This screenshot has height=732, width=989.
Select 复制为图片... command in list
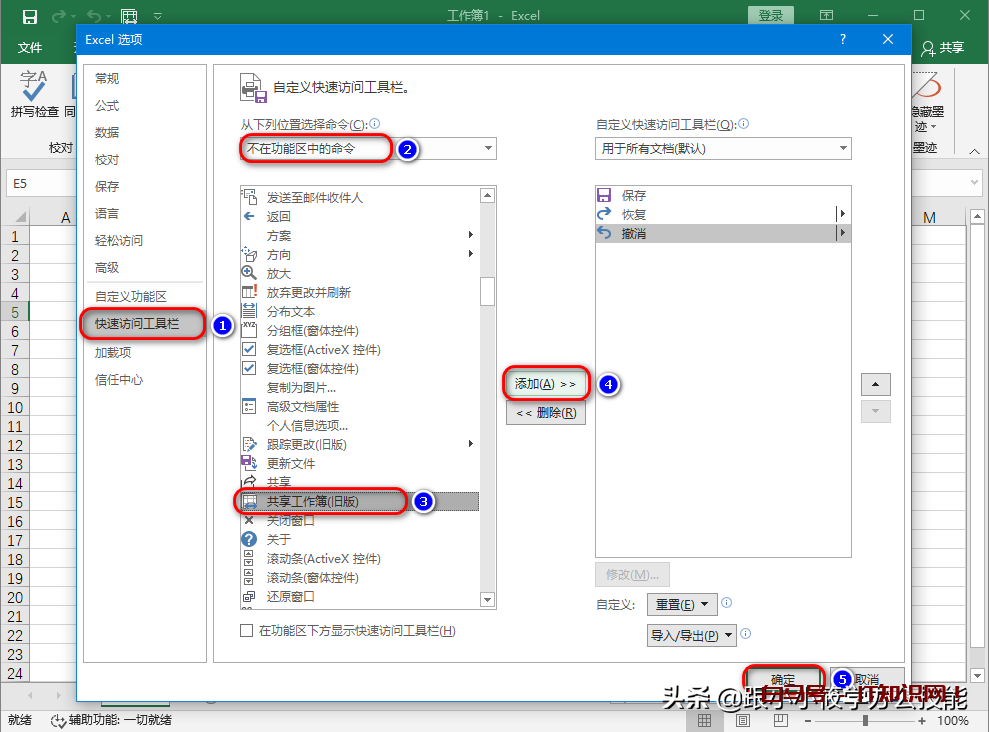coord(360,387)
